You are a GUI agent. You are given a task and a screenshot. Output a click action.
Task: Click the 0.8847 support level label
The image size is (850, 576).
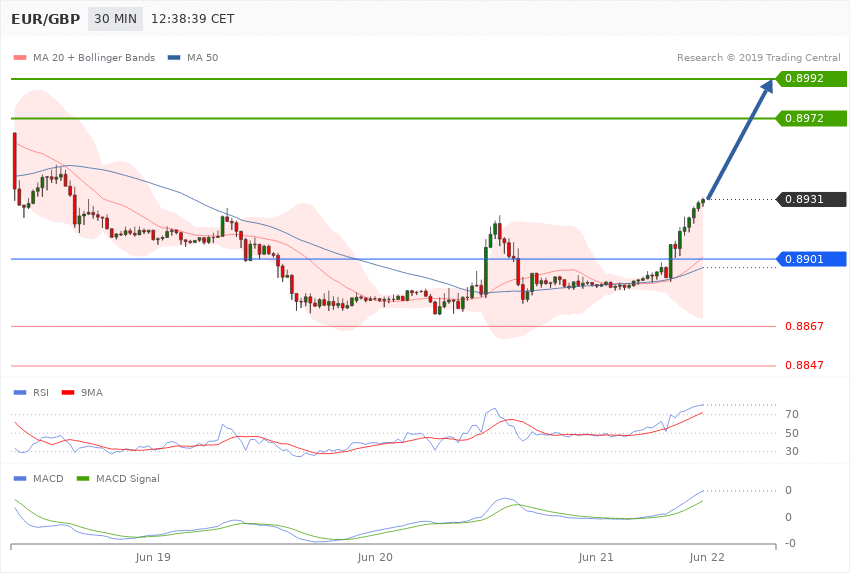click(x=804, y=365)
